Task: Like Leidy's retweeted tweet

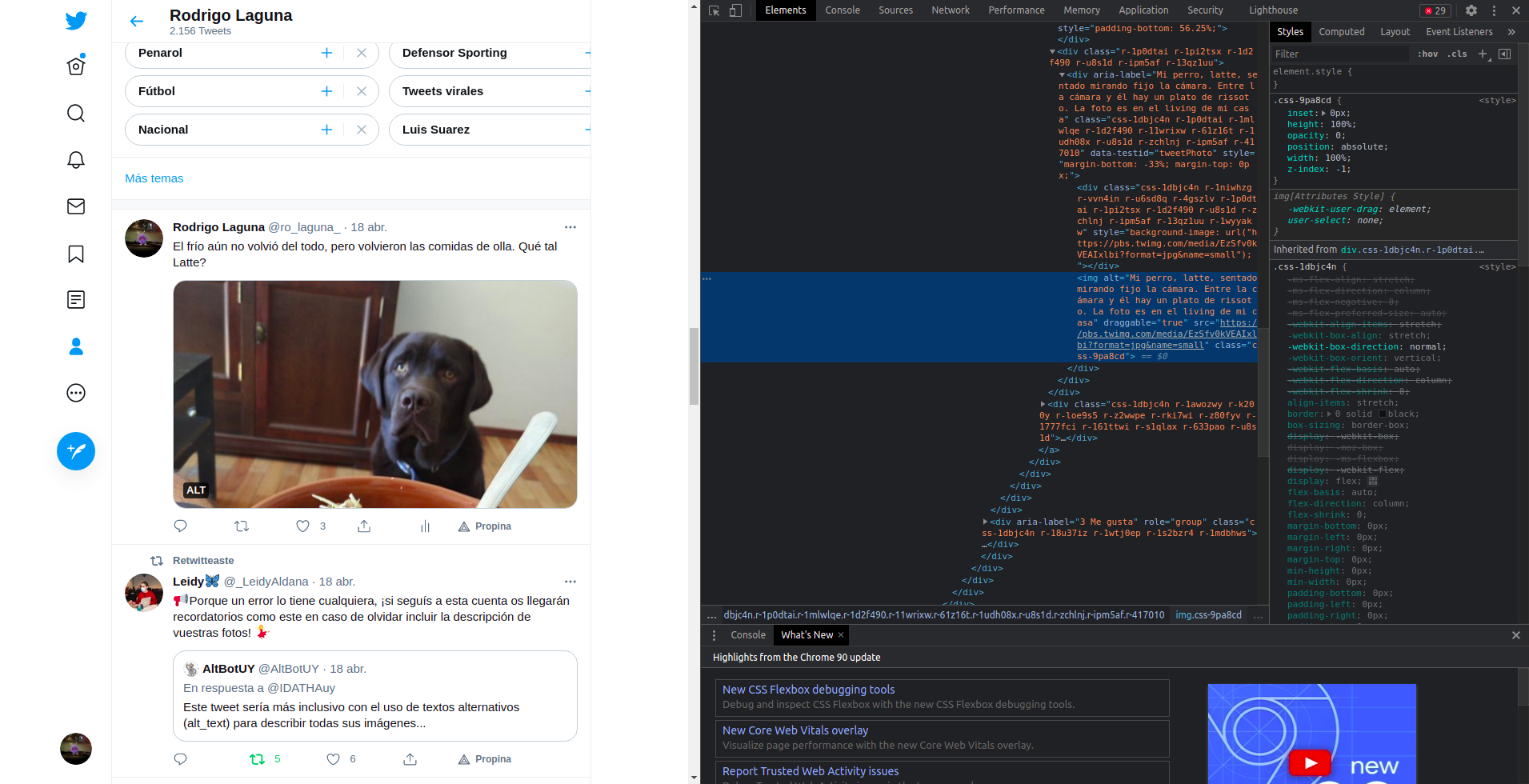Action: (333, 759)
